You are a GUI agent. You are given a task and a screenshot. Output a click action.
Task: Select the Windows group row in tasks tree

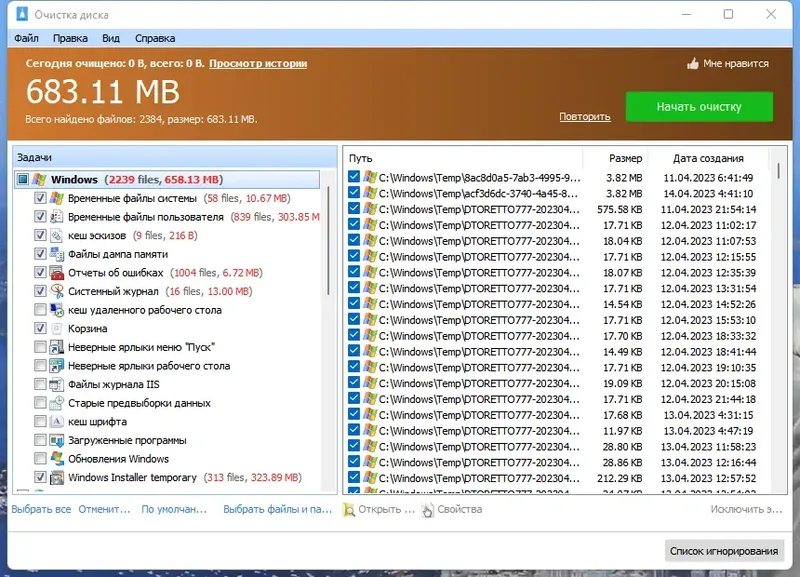tap(167, 180)
